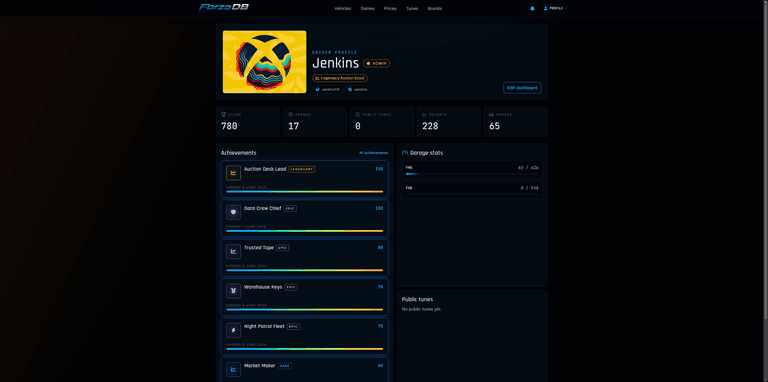
Task: Click the Garage stats gauge icon
Action: 405,153
